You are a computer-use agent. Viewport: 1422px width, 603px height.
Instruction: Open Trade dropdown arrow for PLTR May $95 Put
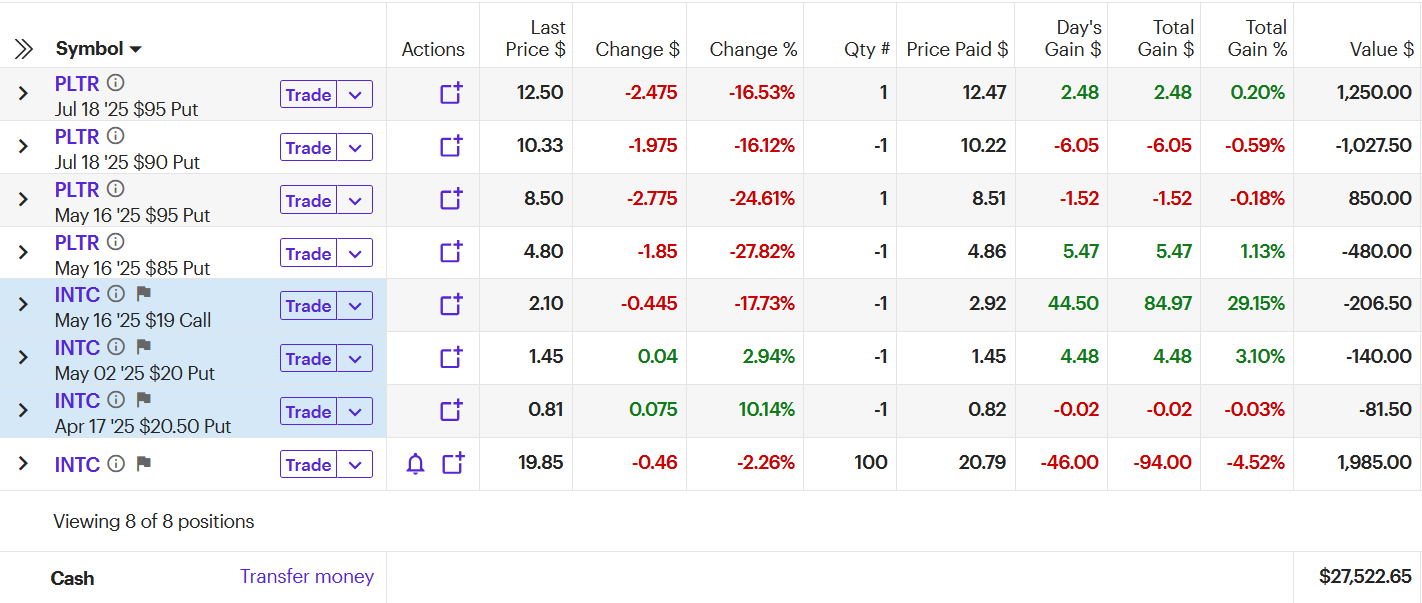pos(355,200)
